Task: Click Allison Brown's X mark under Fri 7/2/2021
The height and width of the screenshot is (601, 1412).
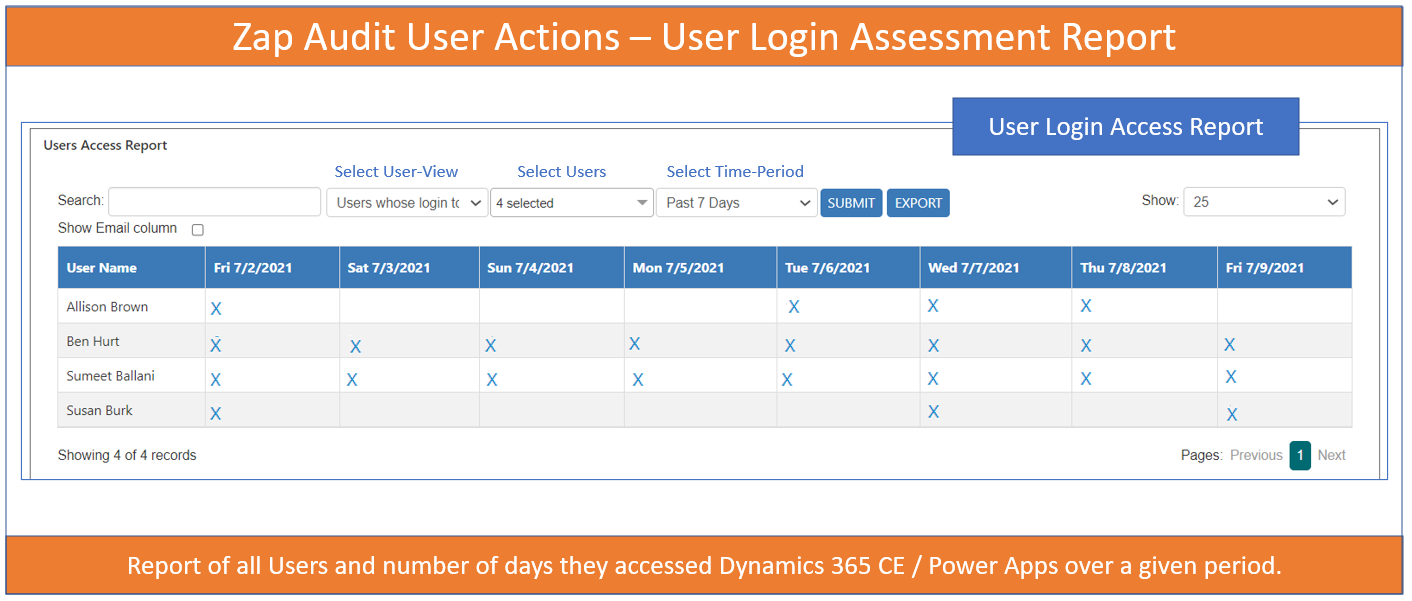Action: click(216, 309)
